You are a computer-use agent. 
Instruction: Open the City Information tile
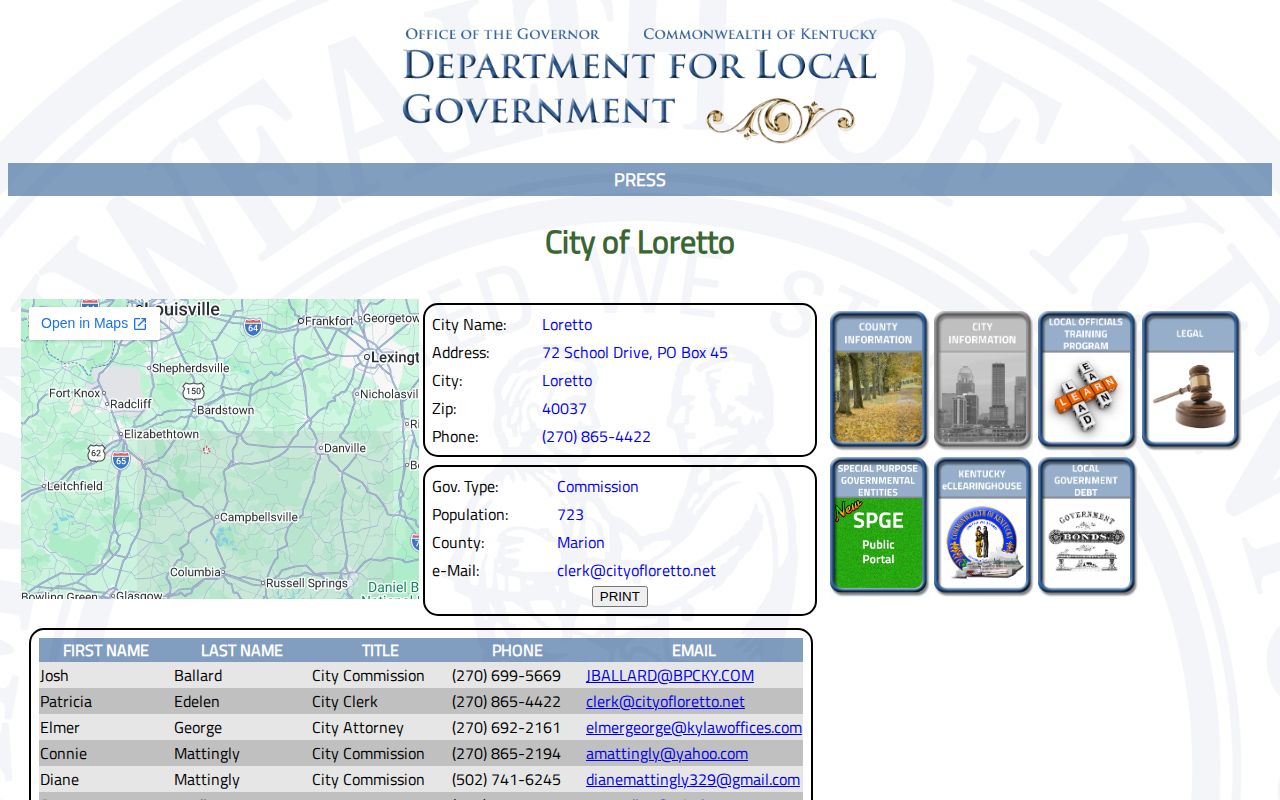[x=982, y=379]
